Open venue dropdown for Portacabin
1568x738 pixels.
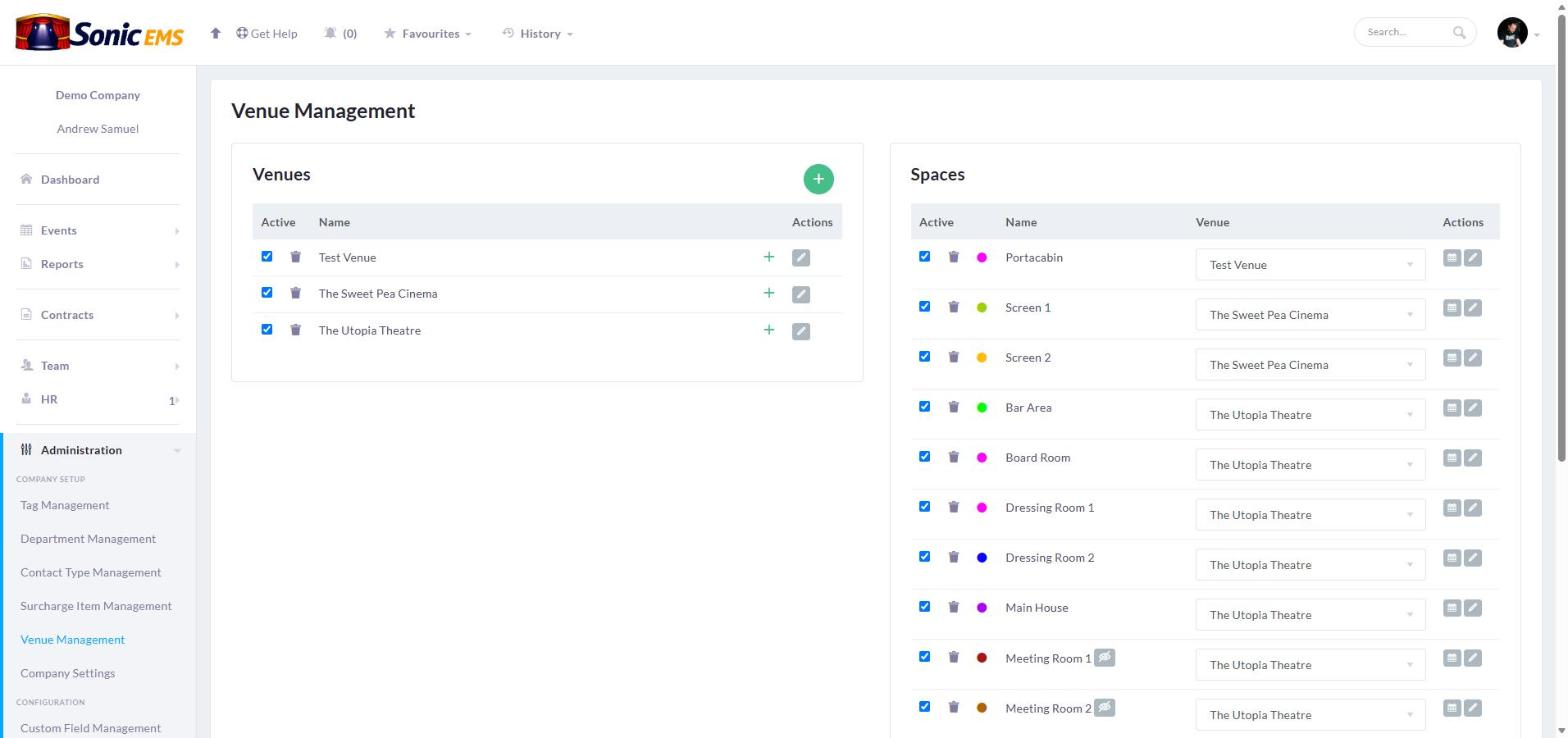pyautogui.click(x=1310, y=265)
